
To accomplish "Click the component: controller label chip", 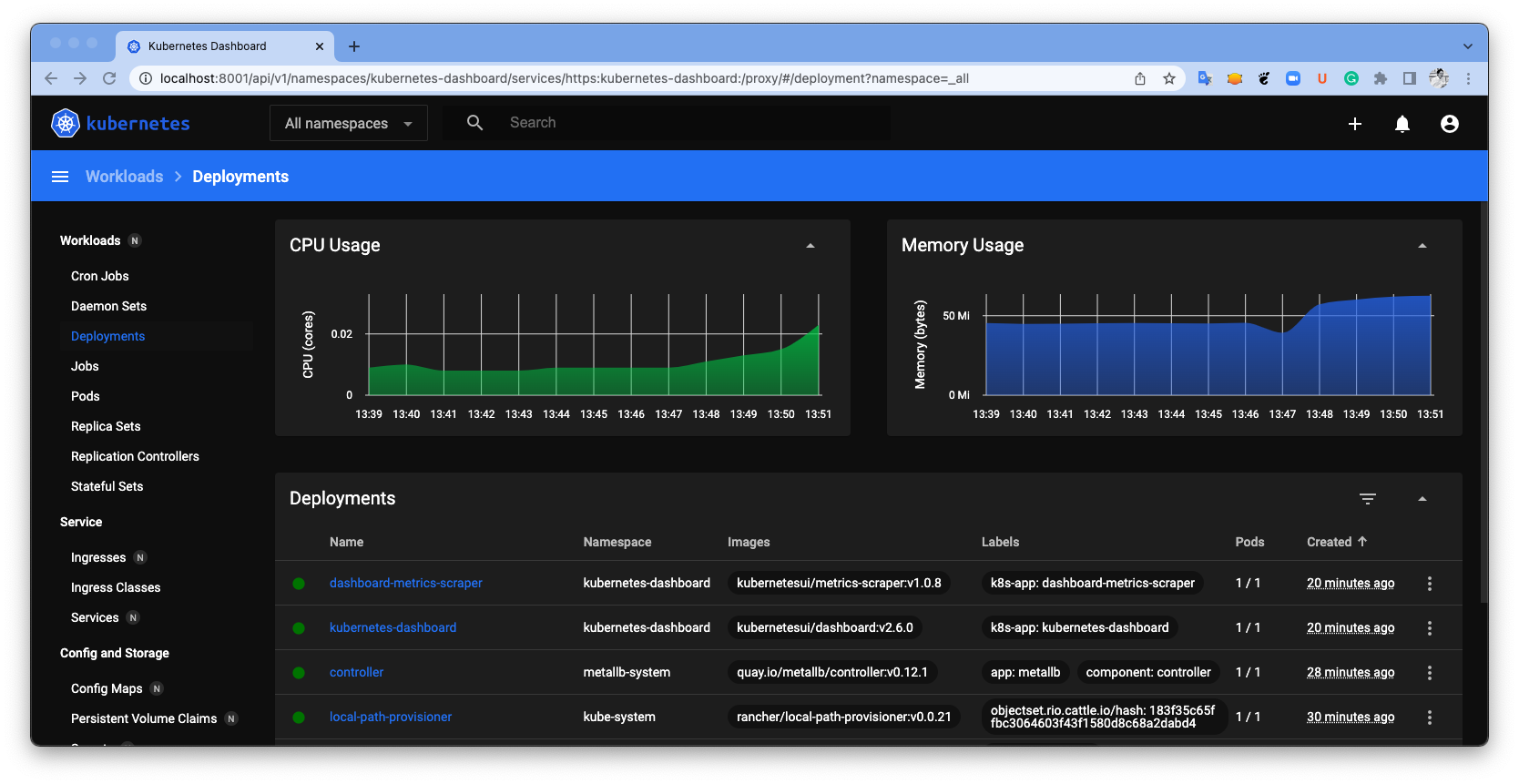I will [1148, 672].
